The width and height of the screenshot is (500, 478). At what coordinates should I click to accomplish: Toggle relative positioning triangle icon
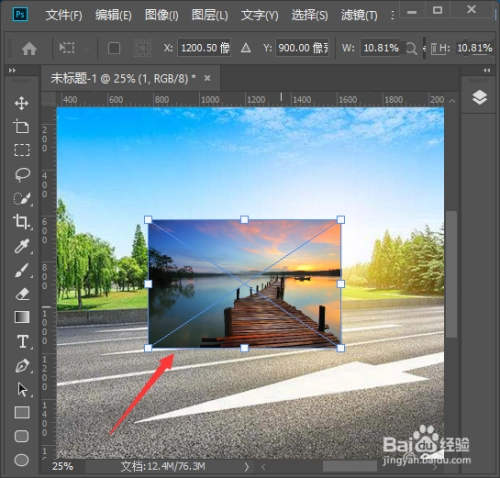coord(246,48)
